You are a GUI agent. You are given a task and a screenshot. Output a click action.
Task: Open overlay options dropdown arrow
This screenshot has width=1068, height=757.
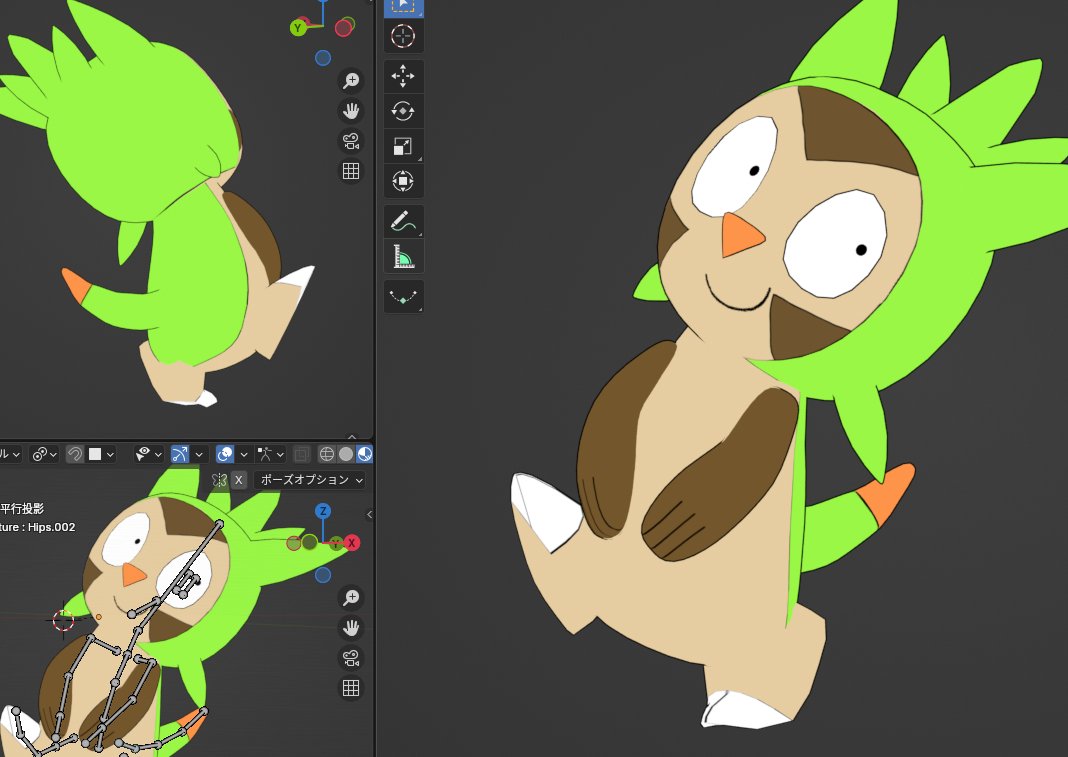point(244,454)
